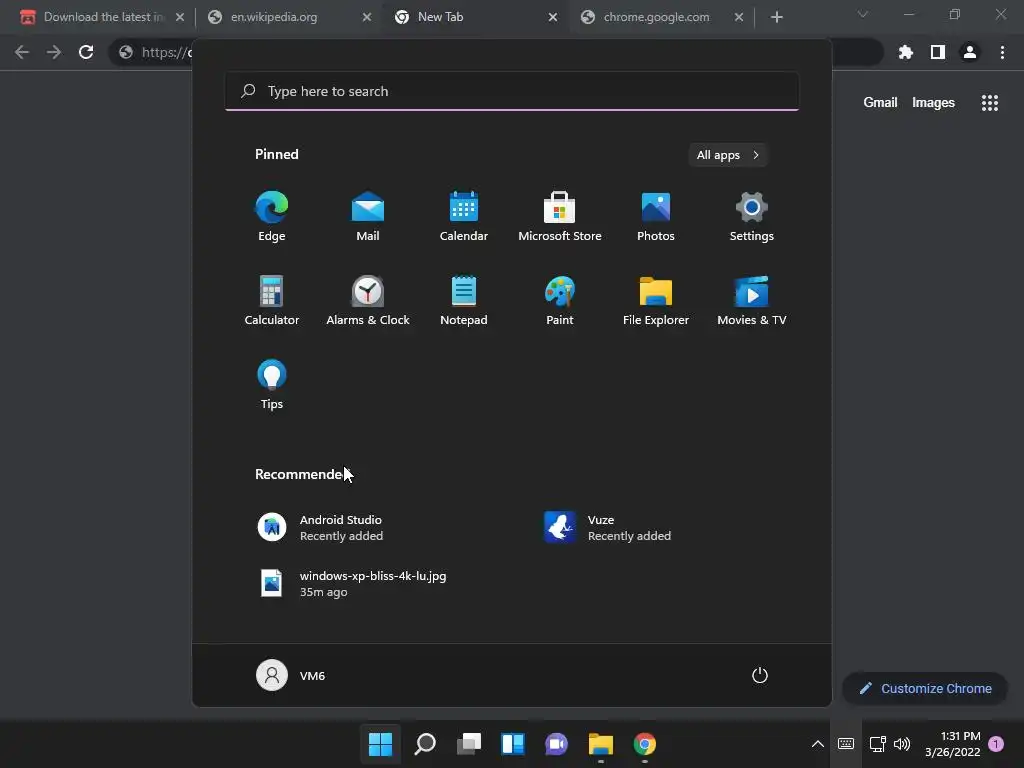This screenshot has height=768, width=1024.
Task: Launch the Calculator app
Action: pyautogui.click(x=272, y=300)
